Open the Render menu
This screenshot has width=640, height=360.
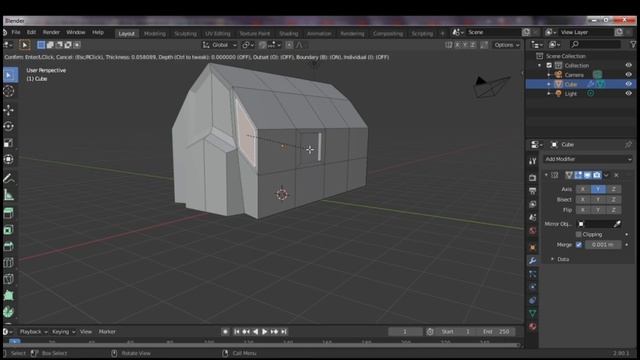[51, 32]
